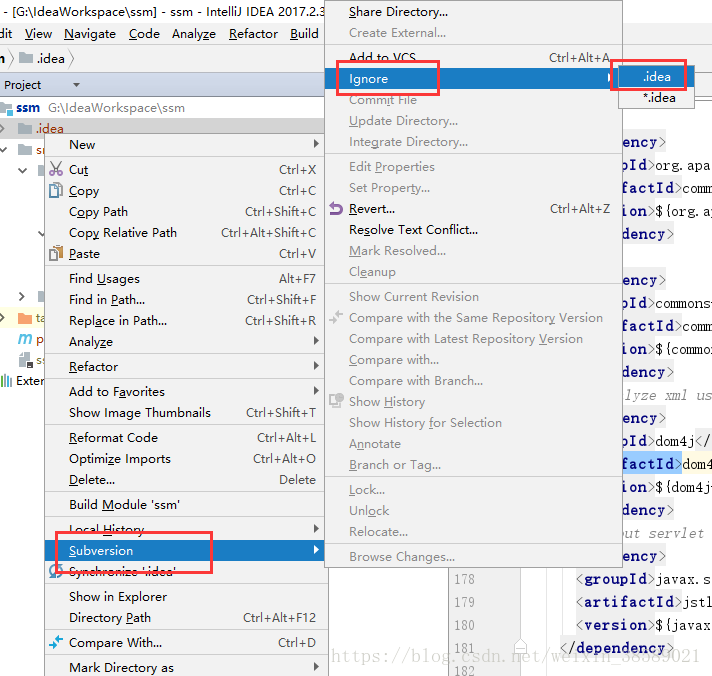Select Optimize Imports option
The width and height of the screenshot is (712, 676).
[184, 459]
